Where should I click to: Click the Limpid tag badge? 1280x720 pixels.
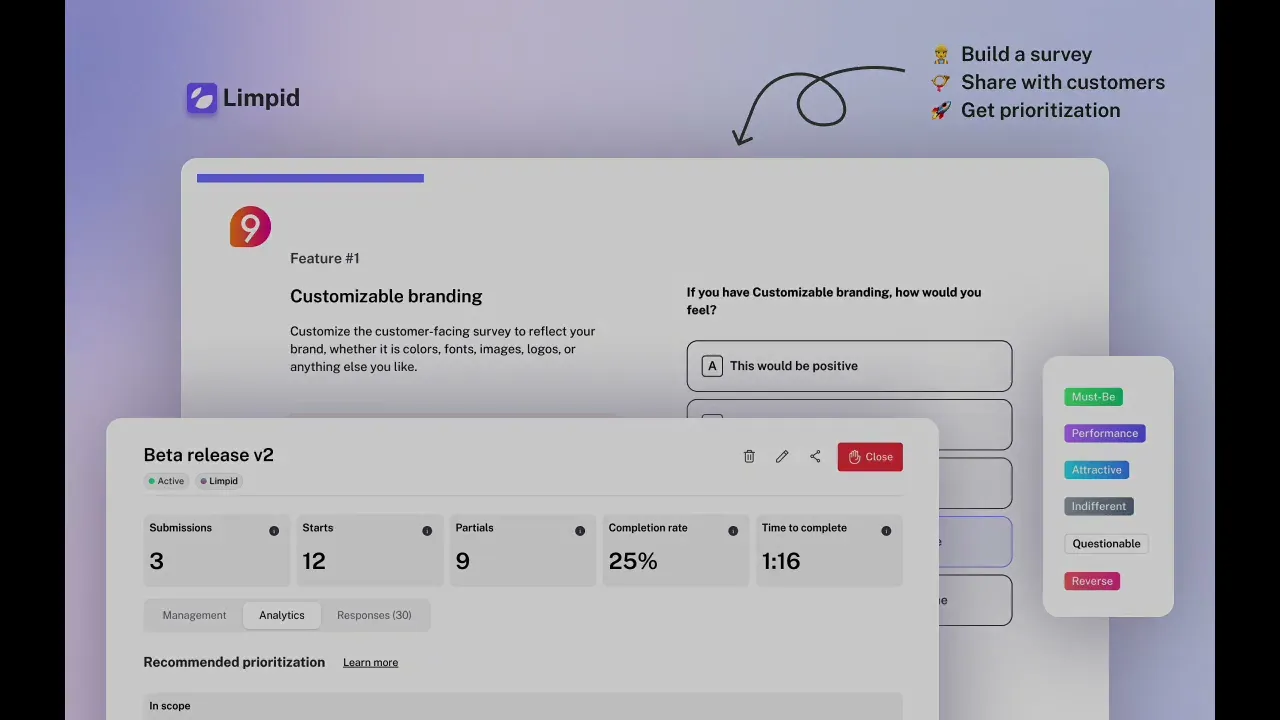pyautogui.click(x=219, y=481)
